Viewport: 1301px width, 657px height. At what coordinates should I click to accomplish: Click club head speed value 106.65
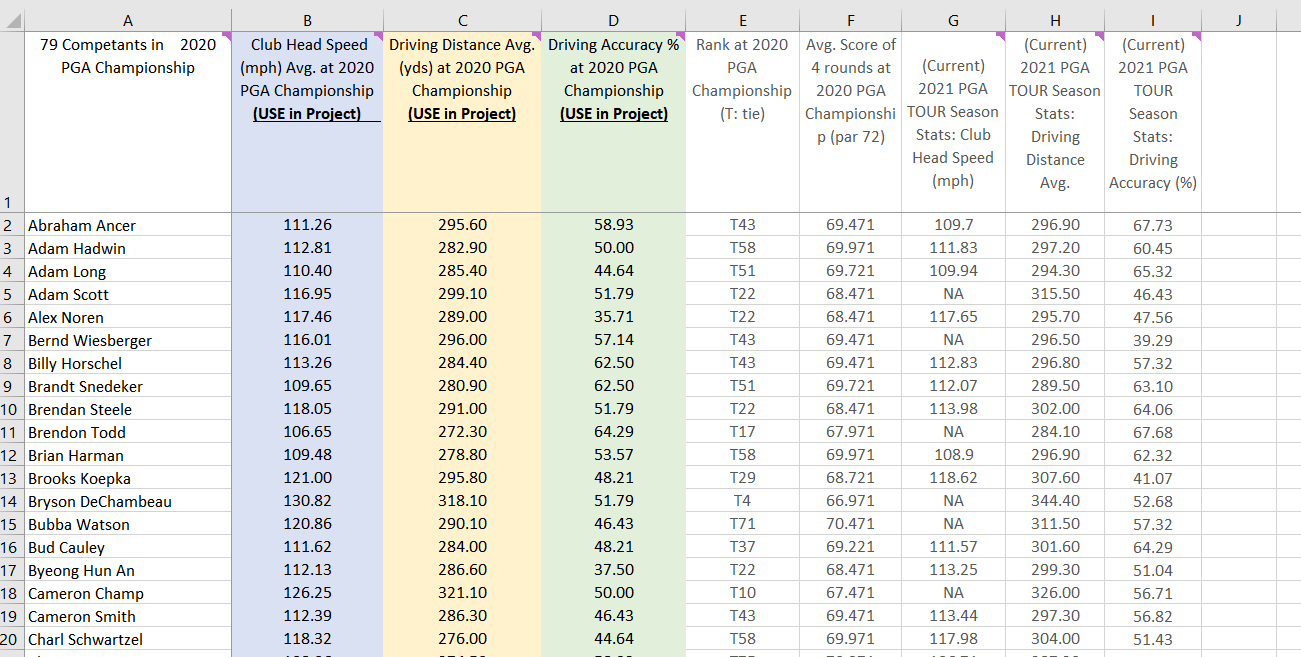pyautogui.click(x=307, y=432)
